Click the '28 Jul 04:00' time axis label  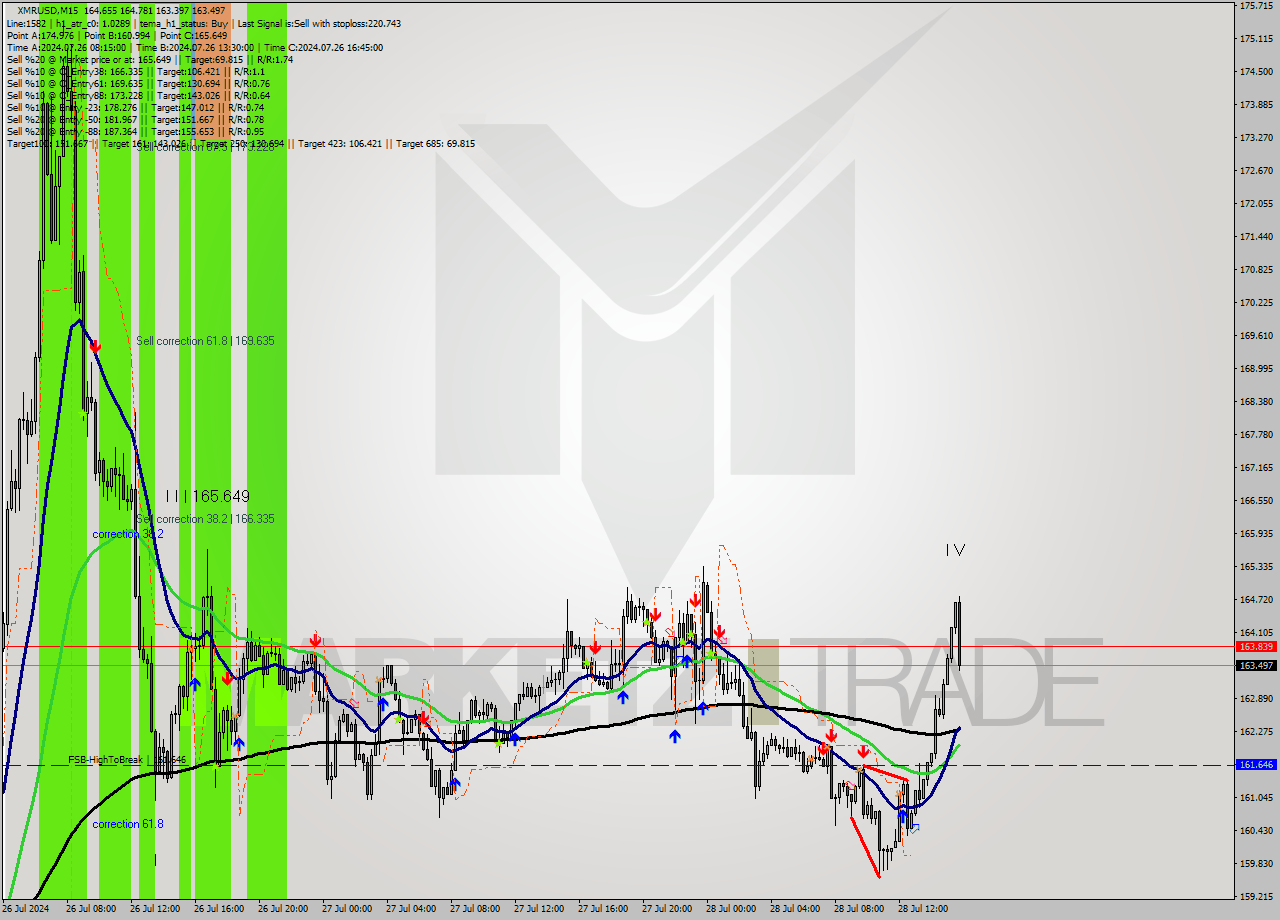[795, 909]
